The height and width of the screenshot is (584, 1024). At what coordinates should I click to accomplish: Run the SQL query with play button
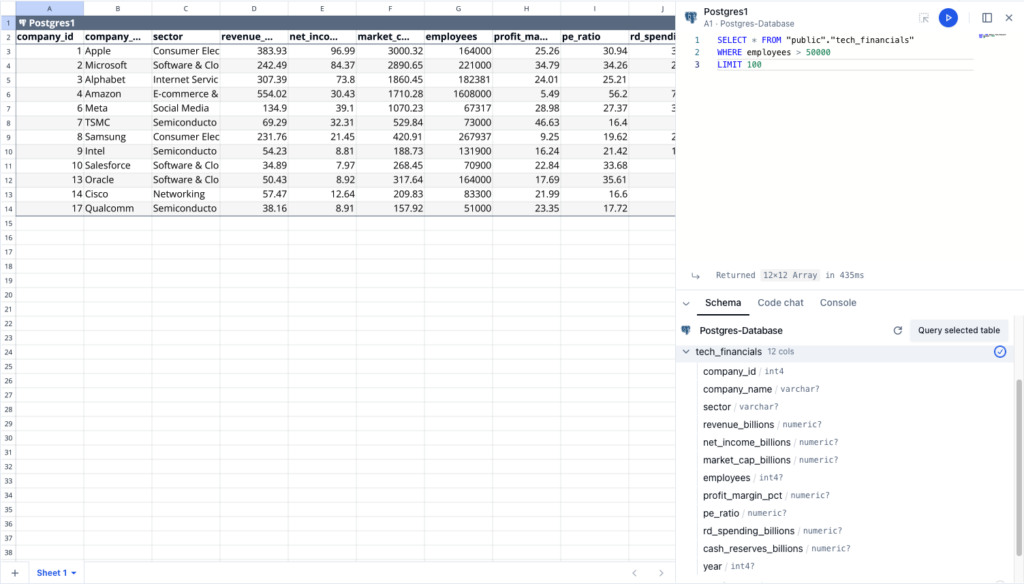tap(948, 18)
